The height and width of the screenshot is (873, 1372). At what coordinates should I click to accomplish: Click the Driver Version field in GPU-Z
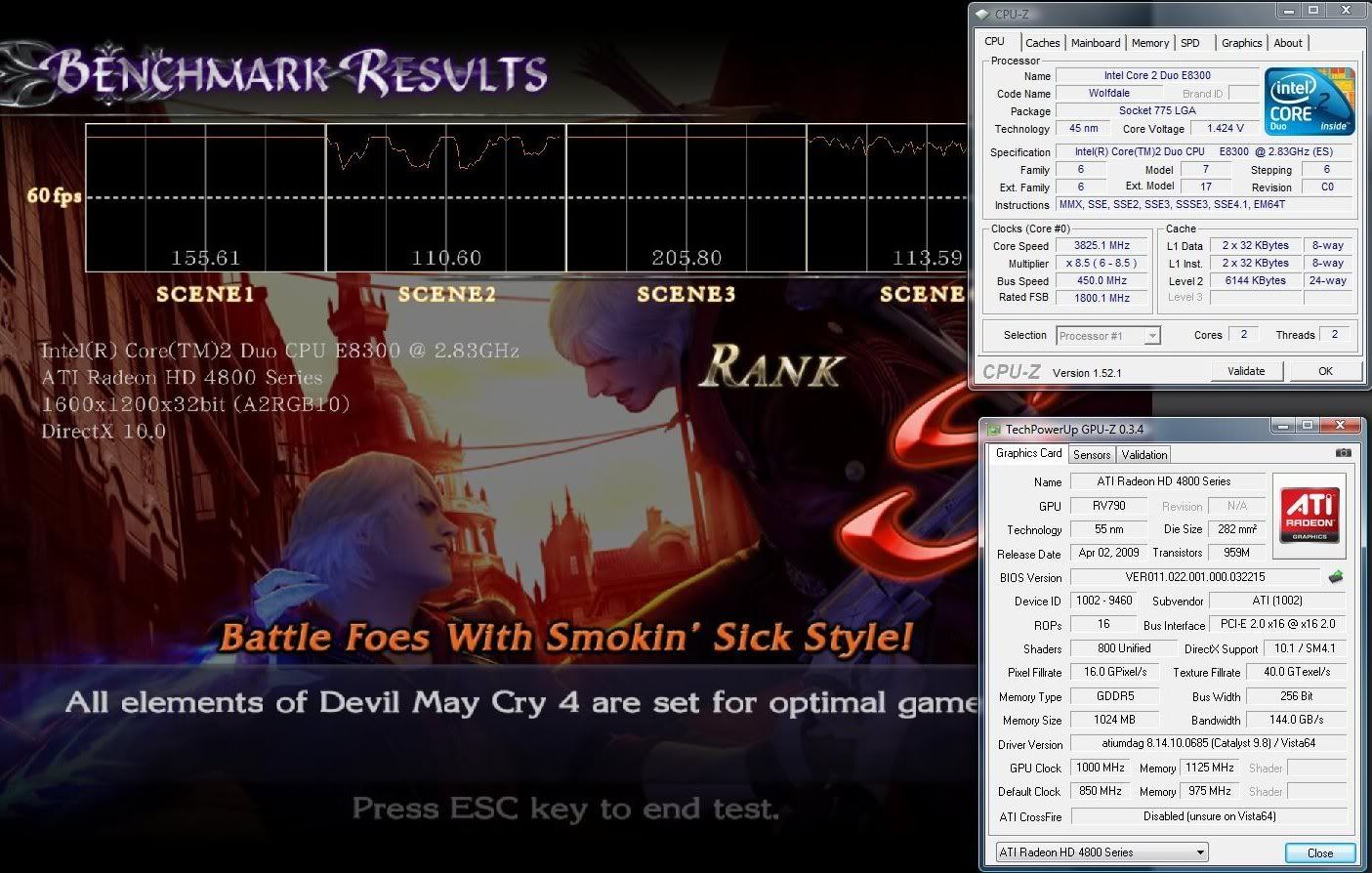tap(1209, 744)
